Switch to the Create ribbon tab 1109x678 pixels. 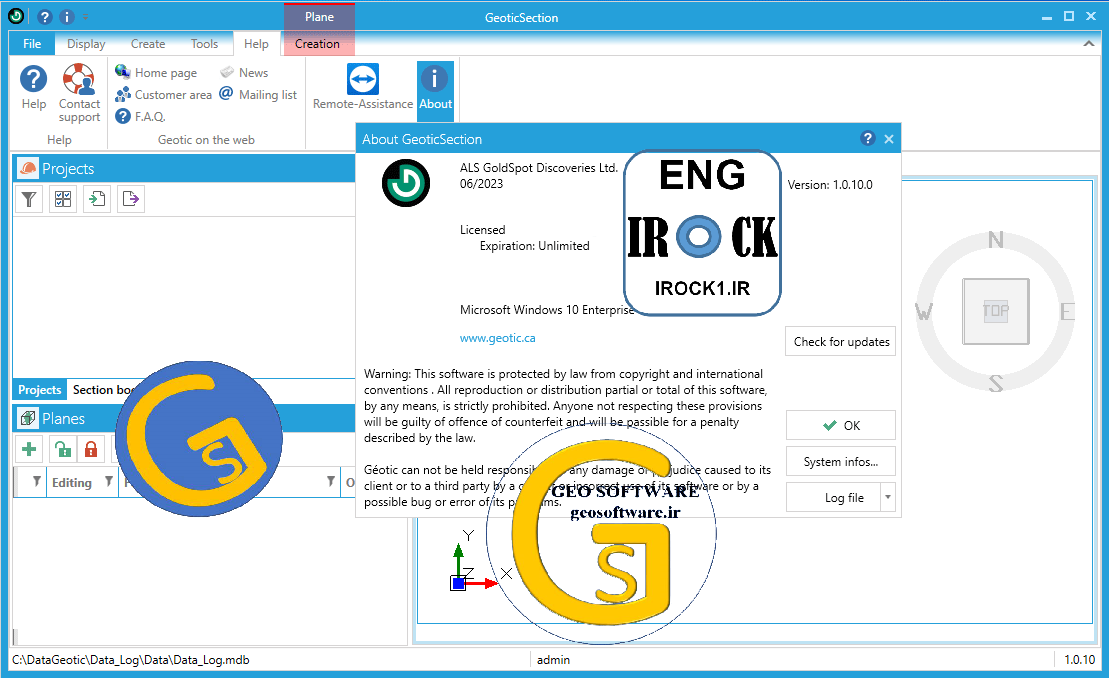pos(148,43)
